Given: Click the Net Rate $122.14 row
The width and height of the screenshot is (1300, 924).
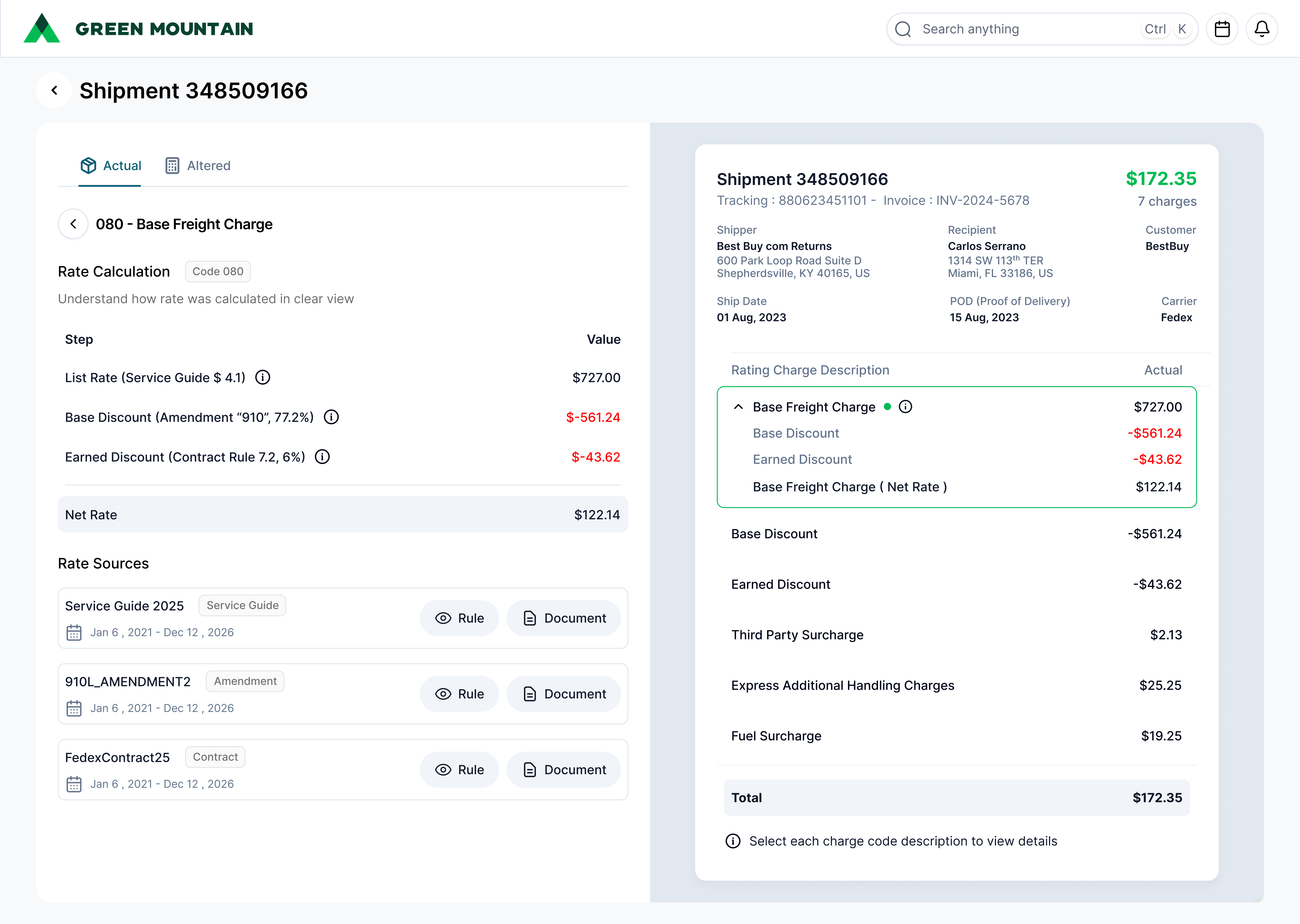Looking at the screenshot, I should point(343,514).
